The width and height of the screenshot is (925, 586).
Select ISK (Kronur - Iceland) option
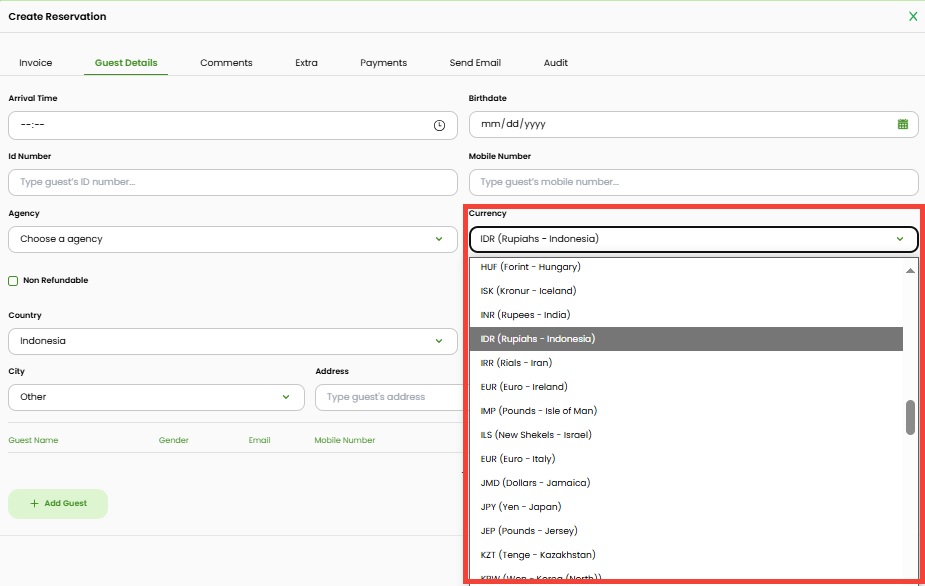[686, 291]
